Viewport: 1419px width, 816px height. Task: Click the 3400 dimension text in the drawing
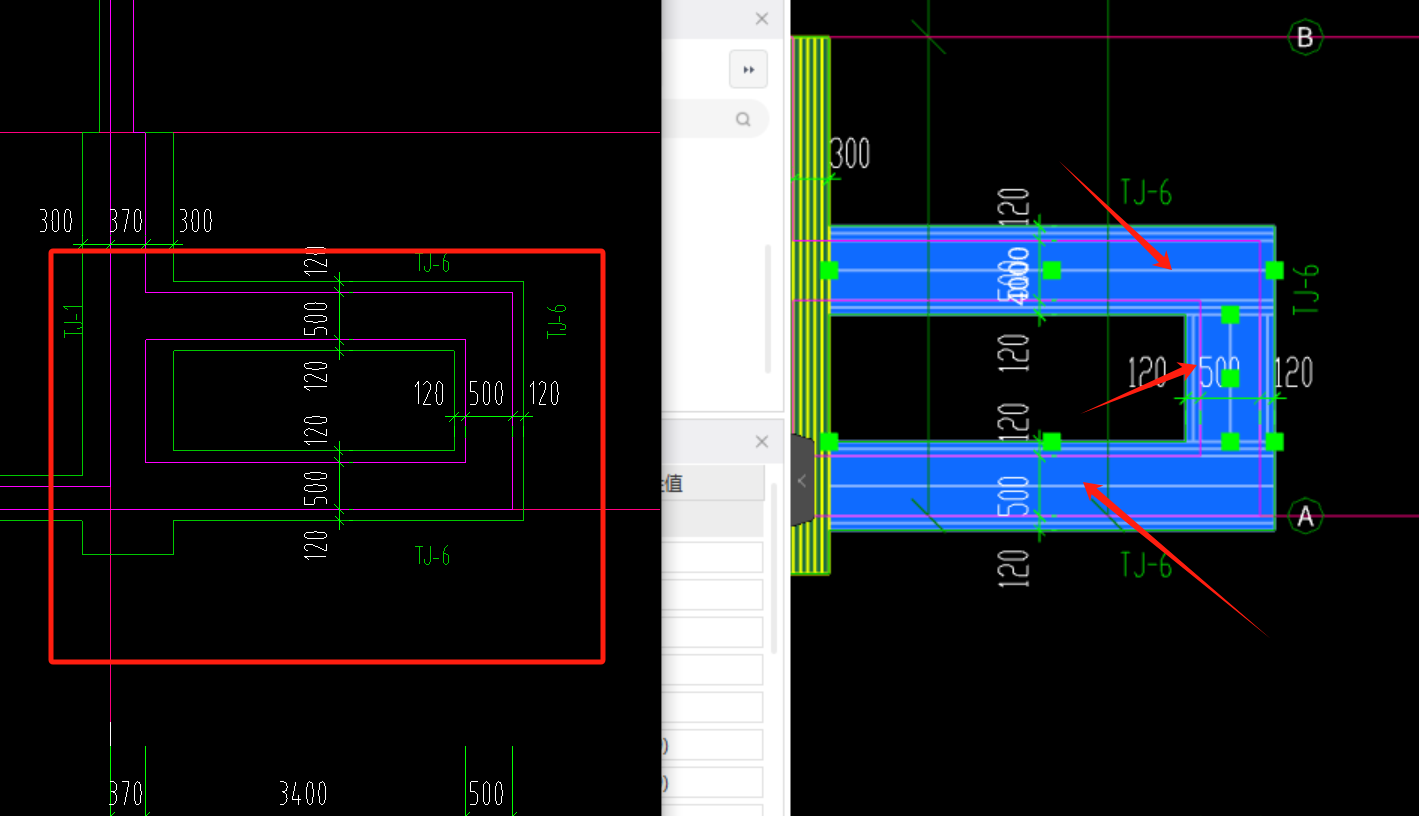pos(303,794)
